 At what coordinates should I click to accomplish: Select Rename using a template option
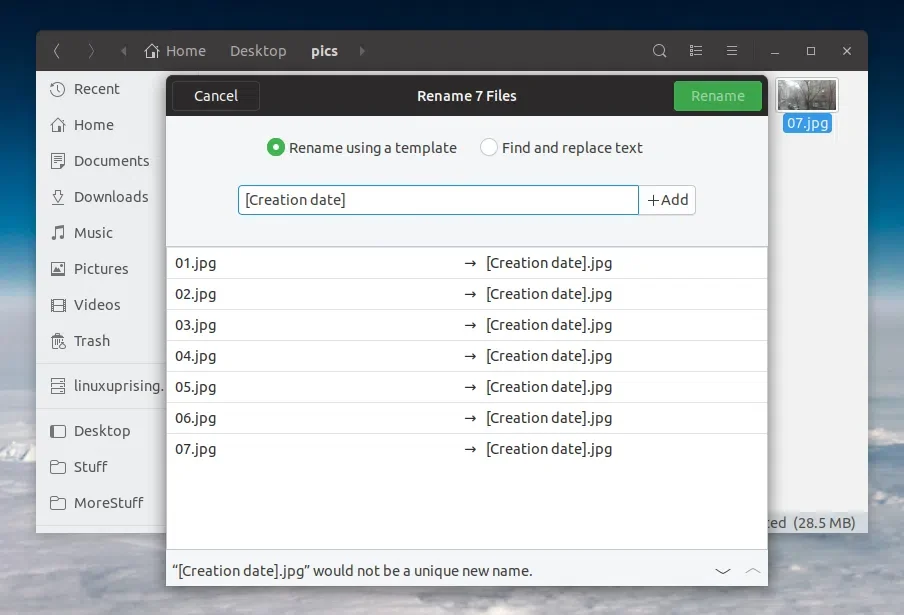pos(276,148)
